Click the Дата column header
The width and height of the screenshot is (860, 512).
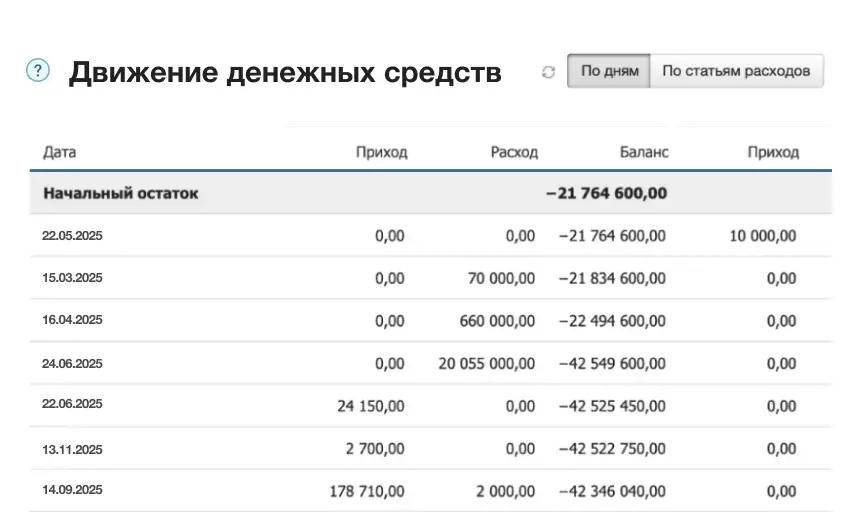(60, 152)
